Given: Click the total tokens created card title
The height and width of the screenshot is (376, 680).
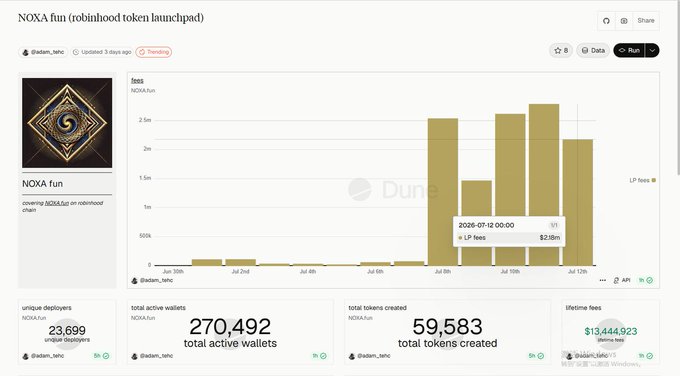Looking at the screenshot, I should (x=378, y=307).
